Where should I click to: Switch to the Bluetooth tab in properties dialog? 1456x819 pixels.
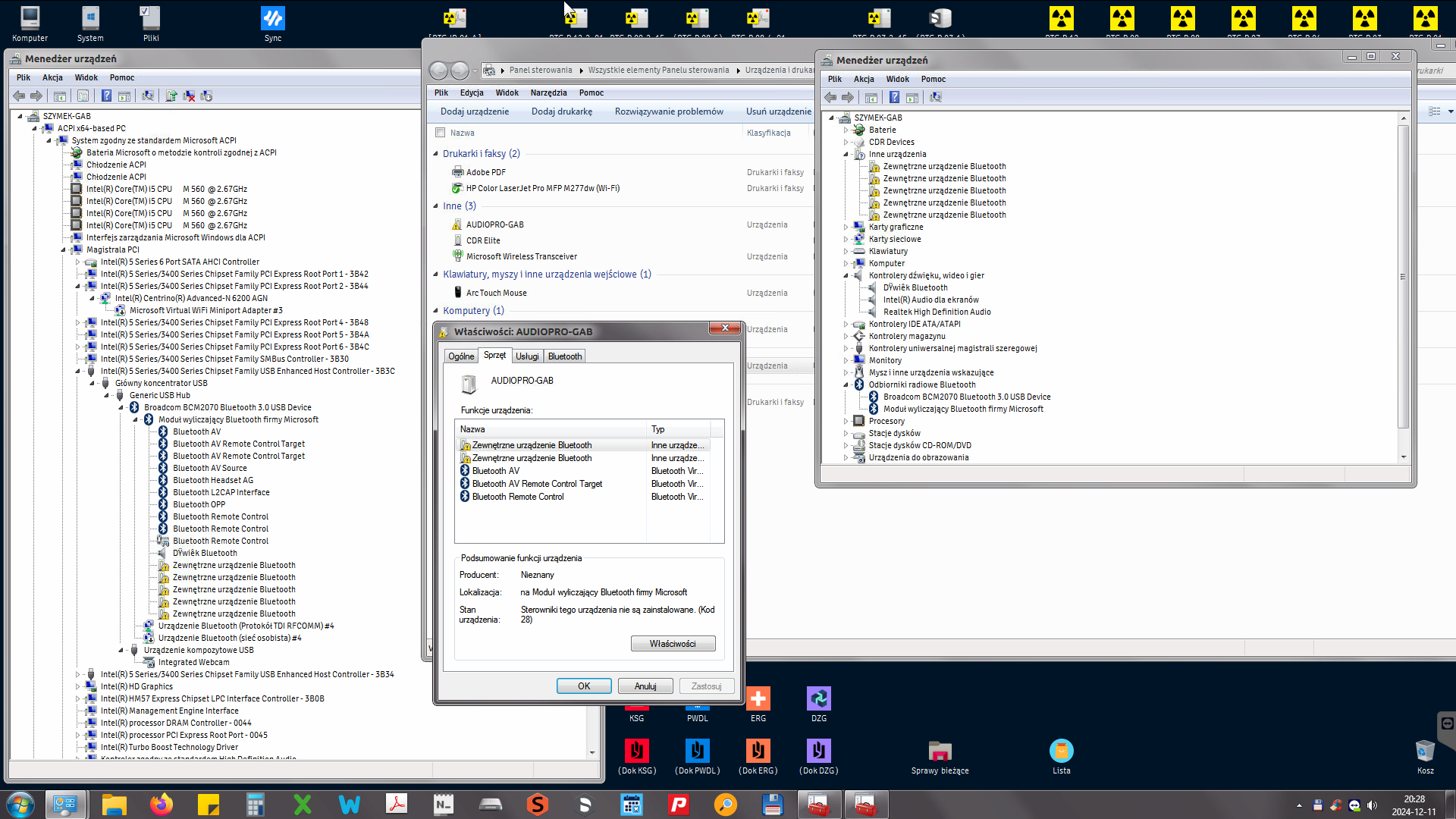coord(565,356)
